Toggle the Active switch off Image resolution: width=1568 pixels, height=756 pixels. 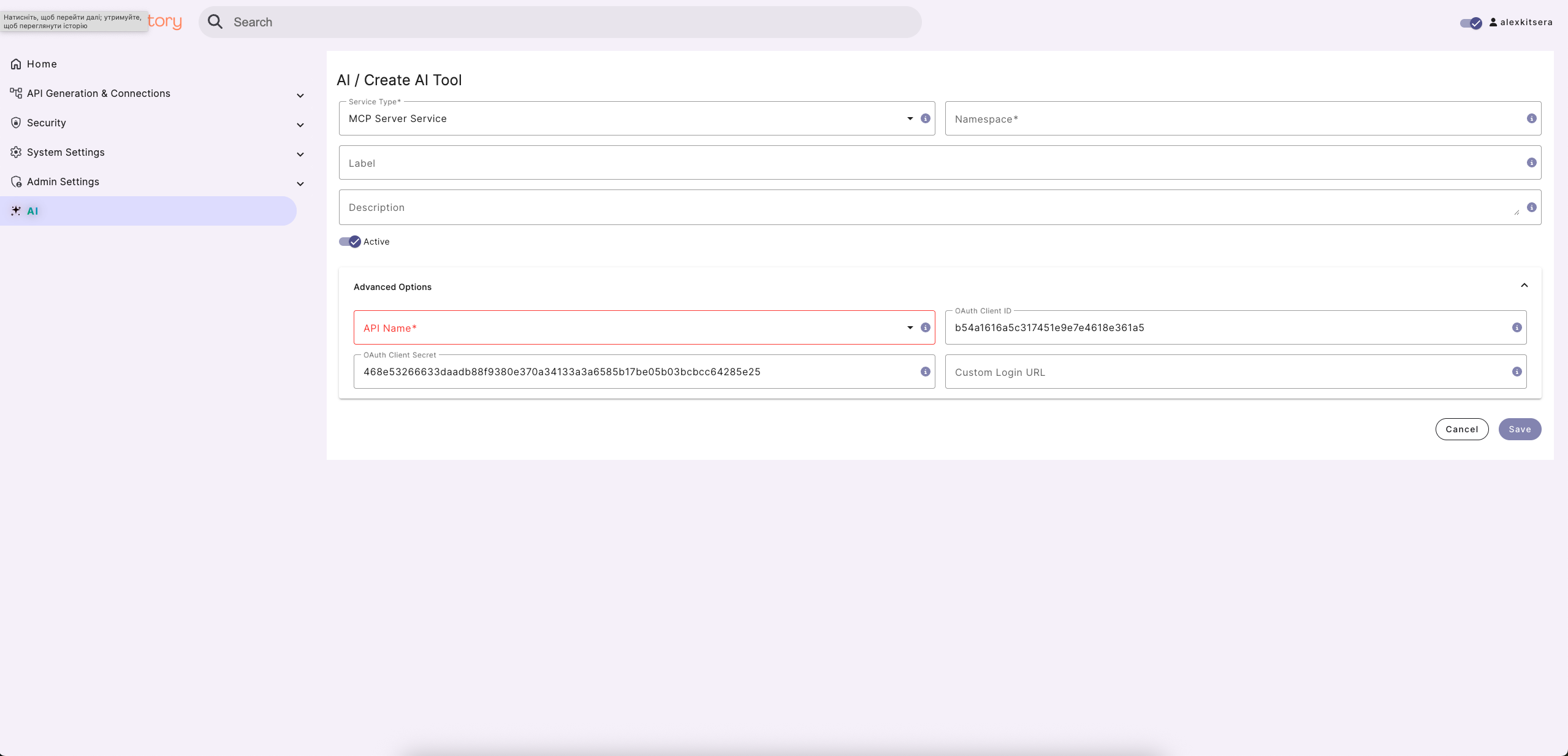point(350,242)
